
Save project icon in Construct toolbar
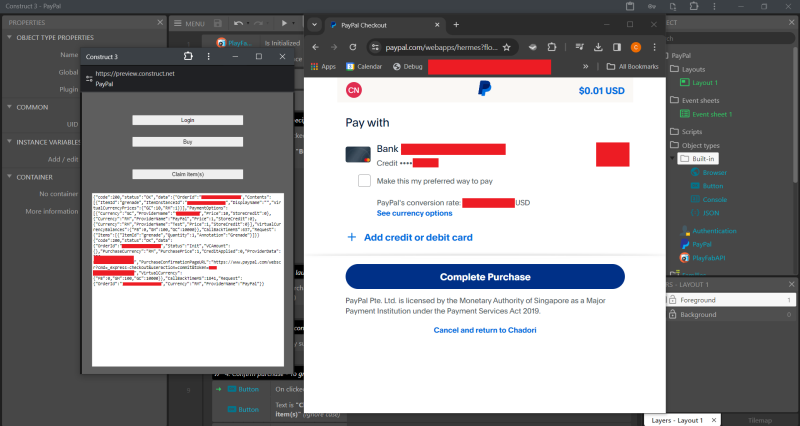(x=218, y=23)
